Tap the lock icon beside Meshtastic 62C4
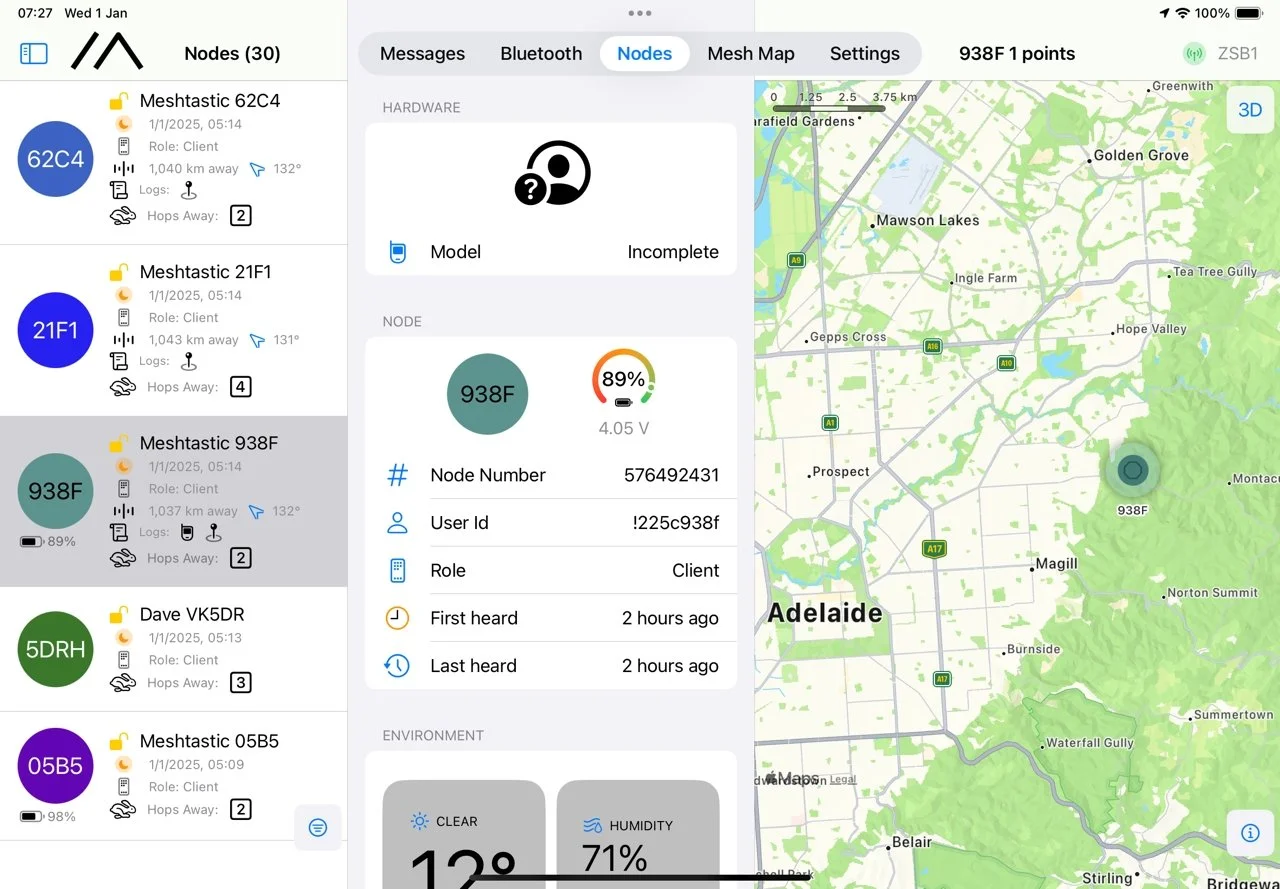 click(x=119, y=101)
